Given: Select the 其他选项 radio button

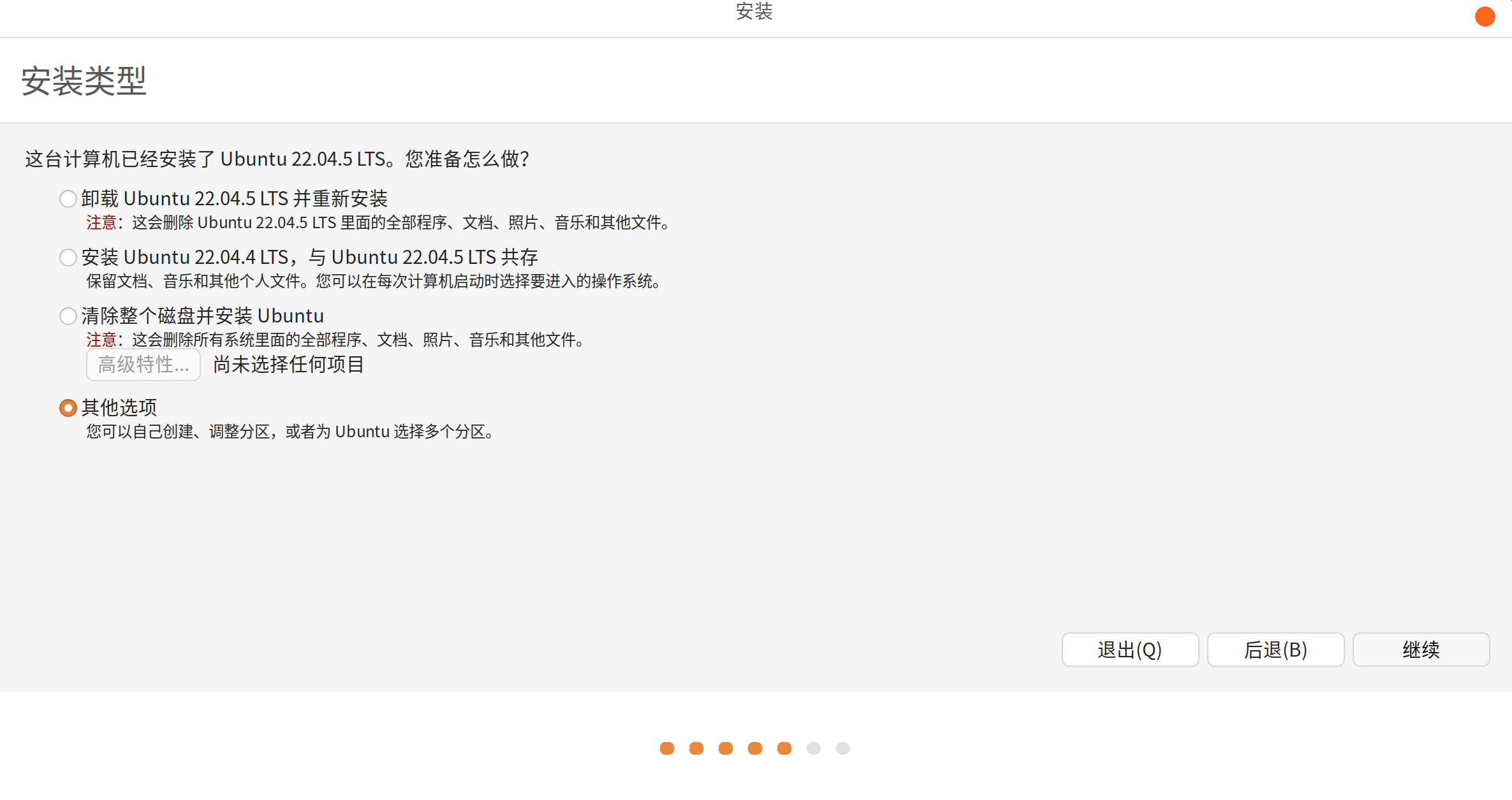Looking at the screenshot, I should click(x=68, y=408).
